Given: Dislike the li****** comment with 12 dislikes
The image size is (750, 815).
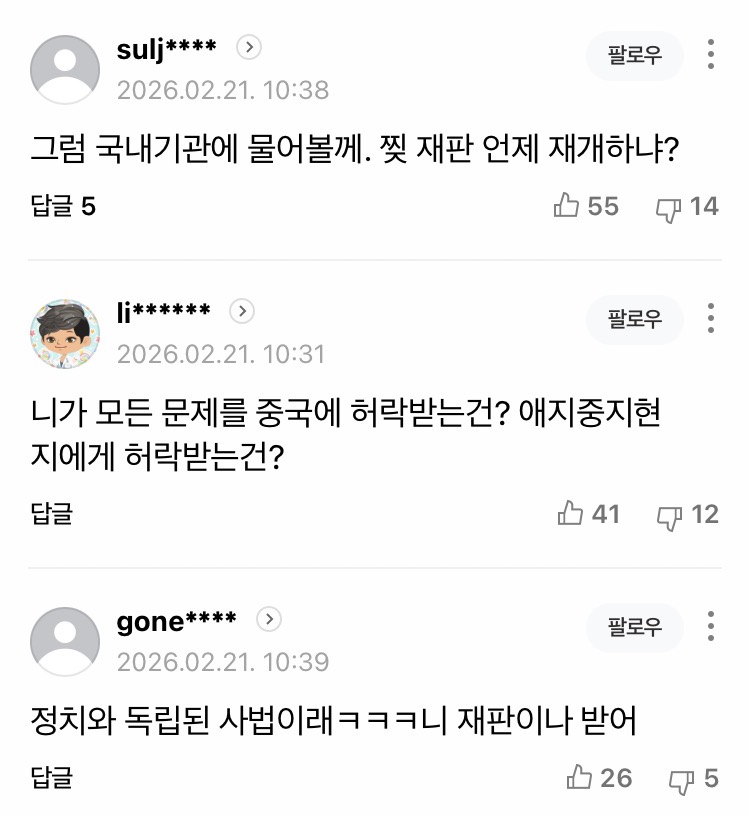Looking at the screenshot, I should 669,515.
